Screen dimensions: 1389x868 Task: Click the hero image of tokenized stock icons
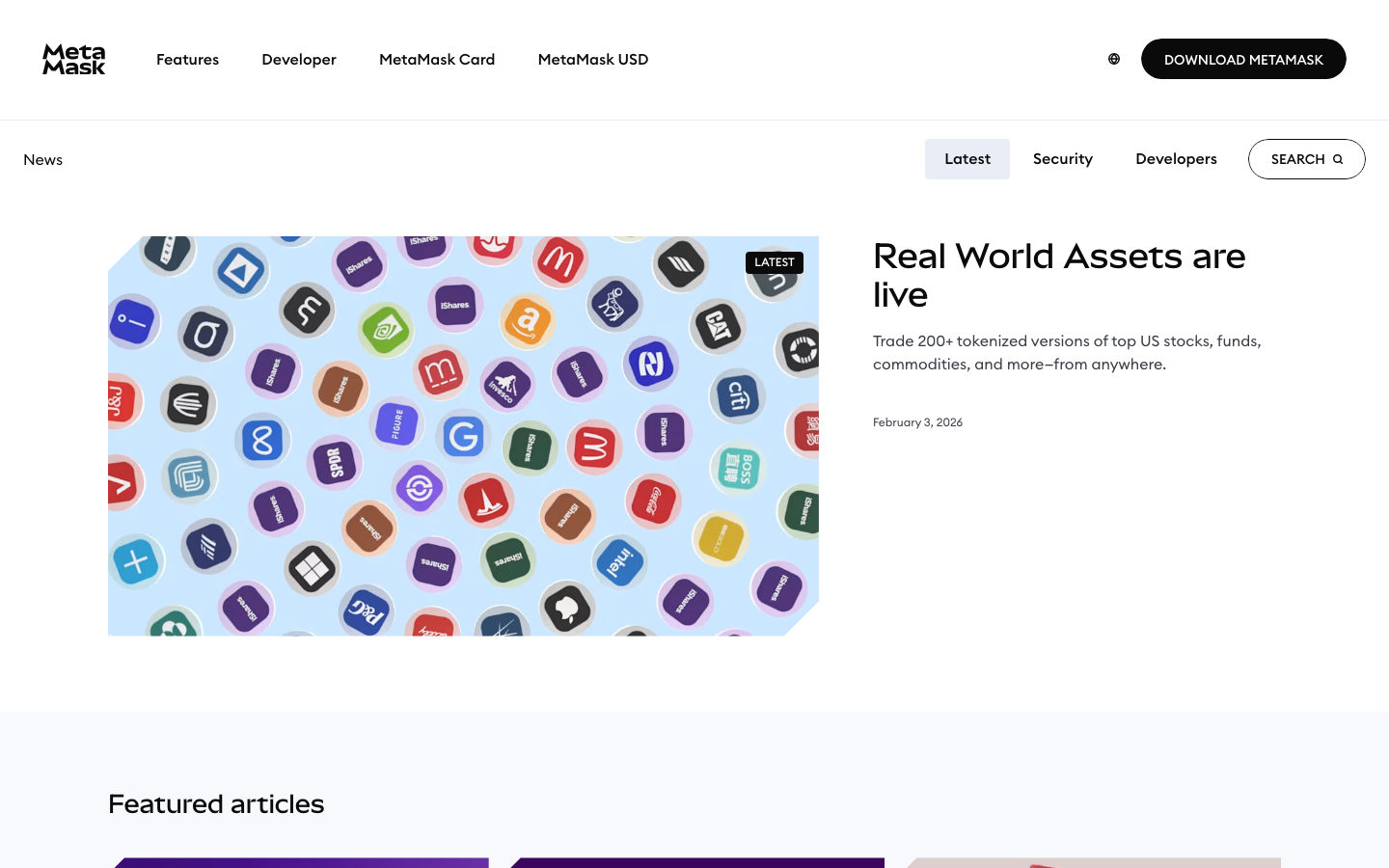coord(463,435)
